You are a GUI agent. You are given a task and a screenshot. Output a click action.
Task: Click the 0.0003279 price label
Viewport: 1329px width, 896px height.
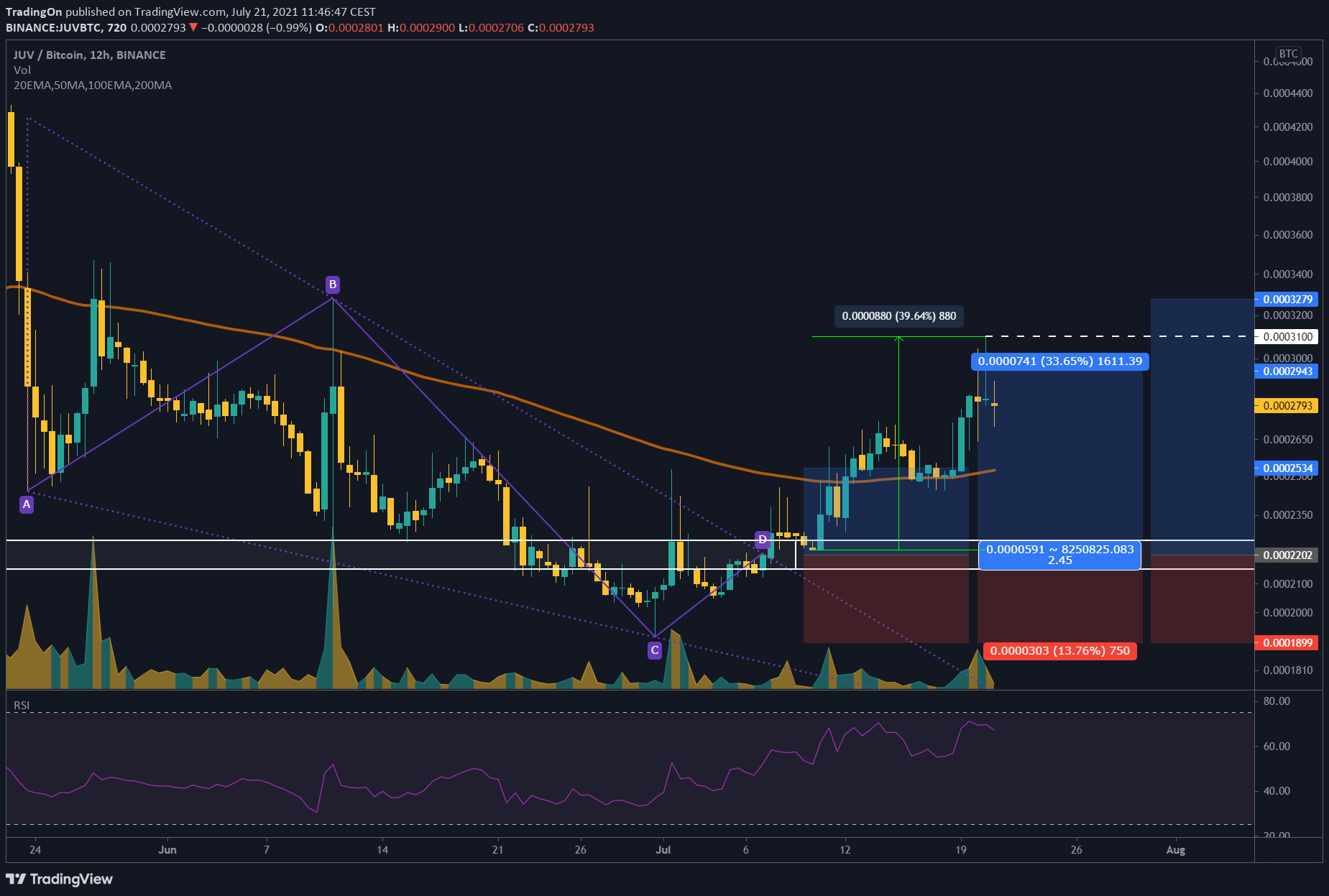pyautogui.click(x=1287, y=299)
